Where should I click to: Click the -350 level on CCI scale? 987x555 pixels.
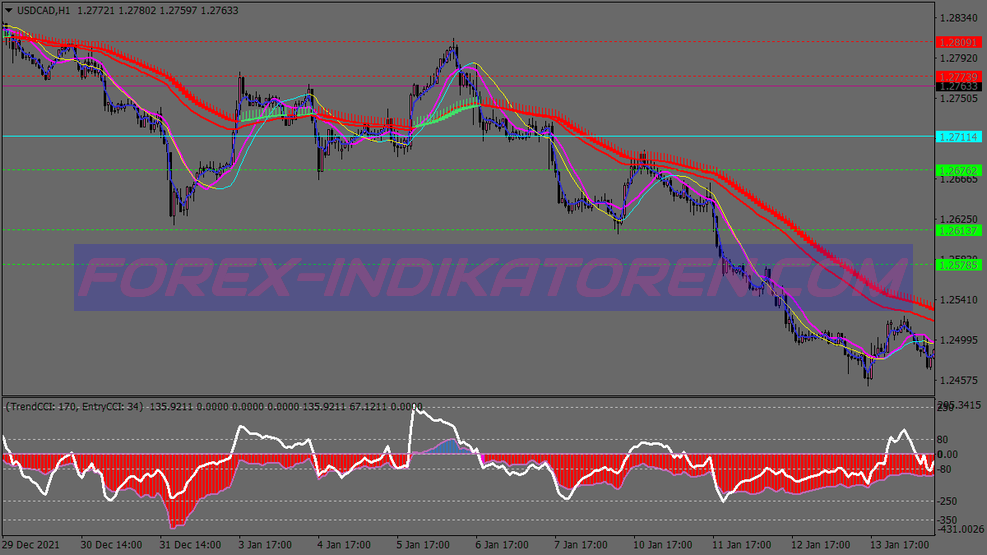(x=947, y=520)
